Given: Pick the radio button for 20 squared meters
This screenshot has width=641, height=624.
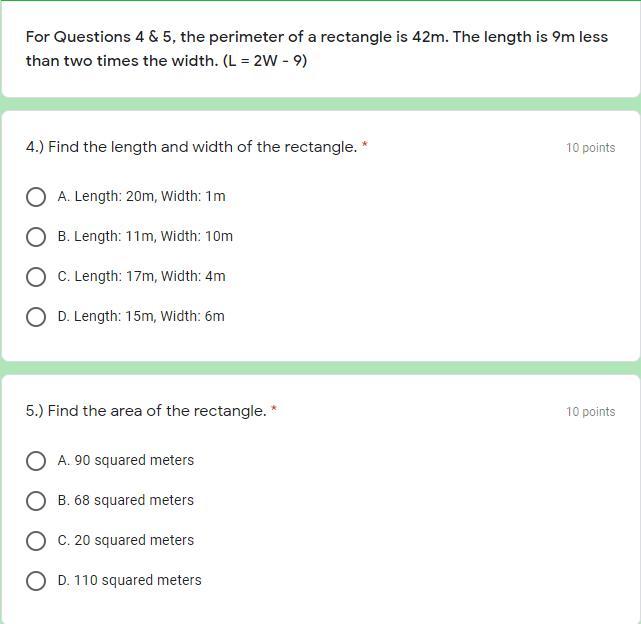Looking at the screenshot, I should coord(36,541).
